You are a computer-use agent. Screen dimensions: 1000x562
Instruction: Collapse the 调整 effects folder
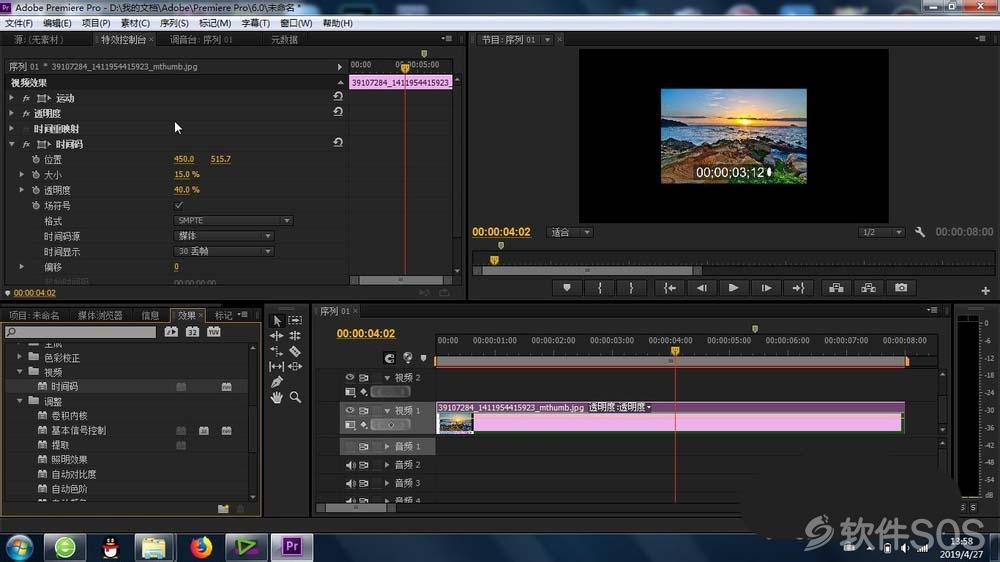tap(19, 401)
